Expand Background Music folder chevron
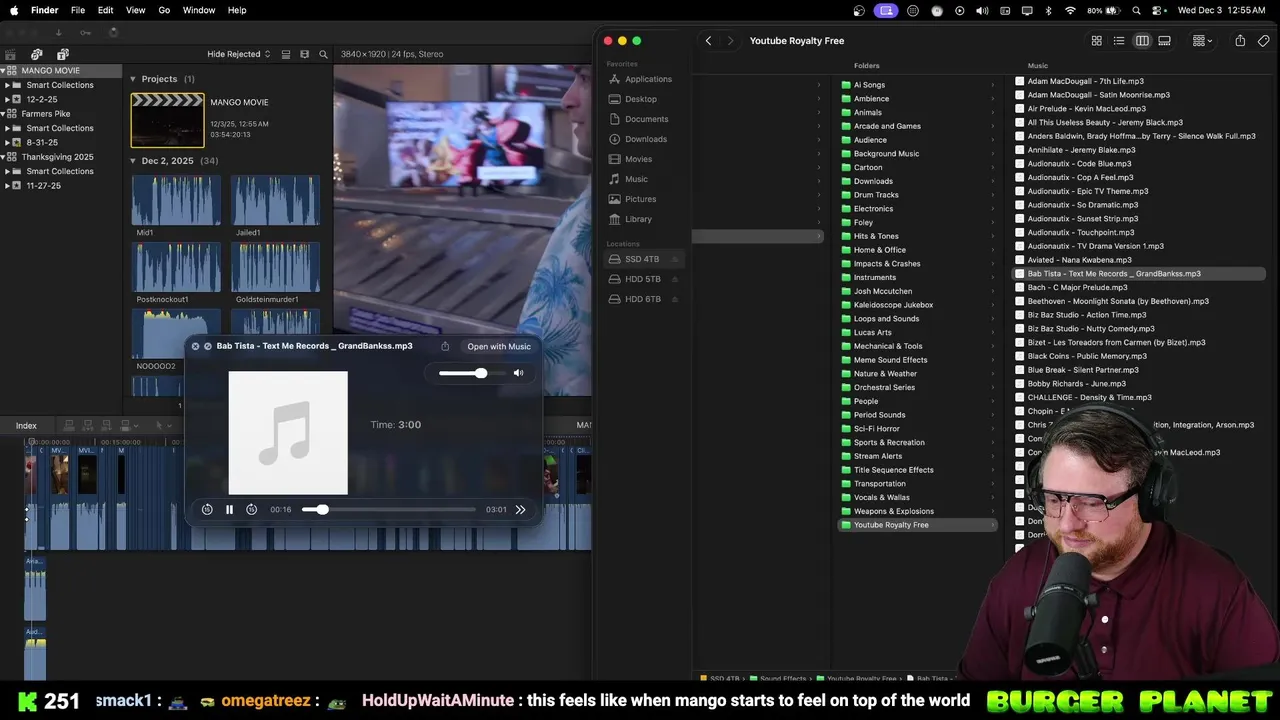This screenshot has width=1280, height=720. pyautogui.click(x=993, y=154)
